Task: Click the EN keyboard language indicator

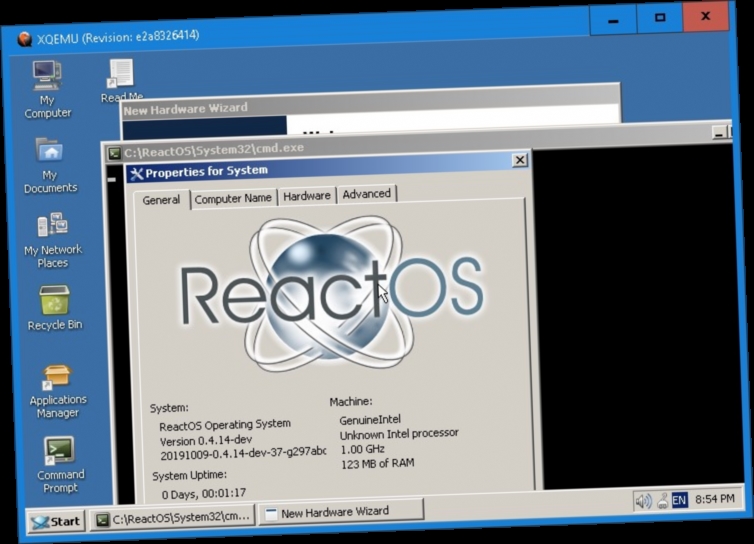Action: [679, 500]
